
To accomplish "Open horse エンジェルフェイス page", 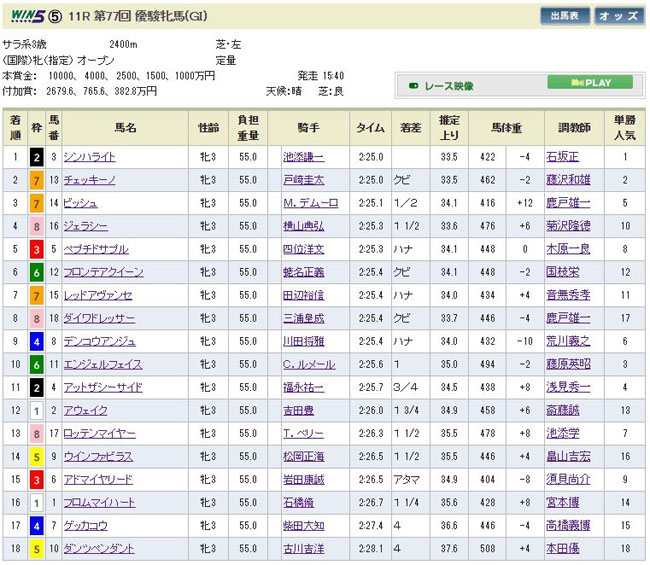I will click(x=100, y=364).
